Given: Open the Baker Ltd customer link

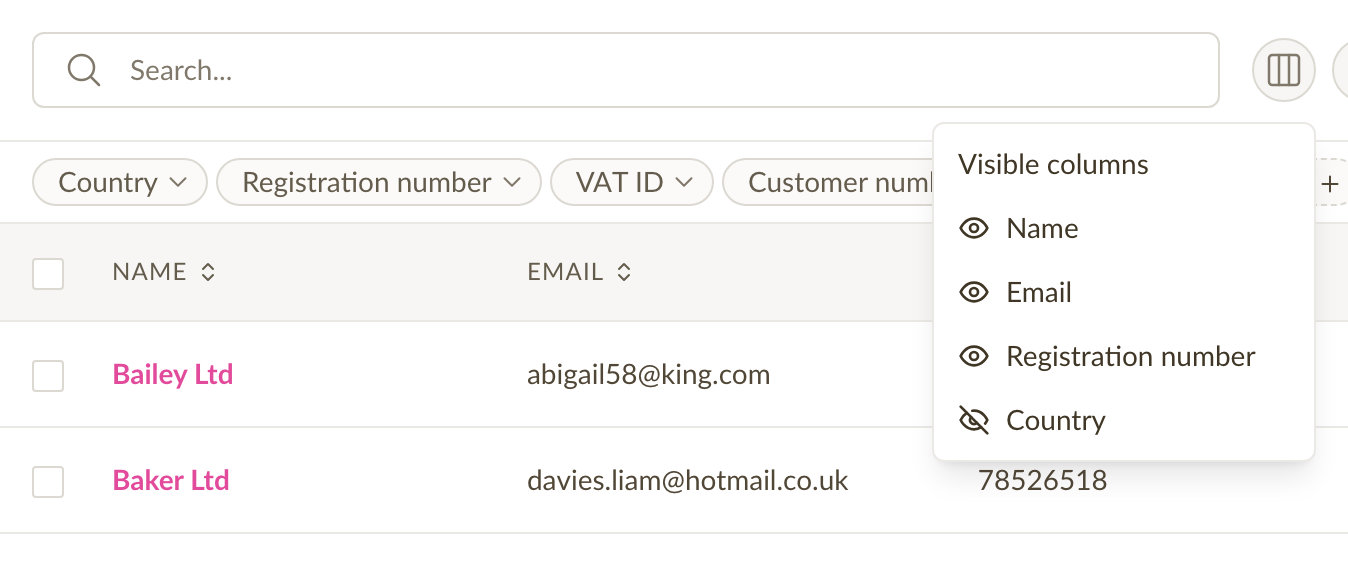Looking at the screenshot, I should [171, 480].
